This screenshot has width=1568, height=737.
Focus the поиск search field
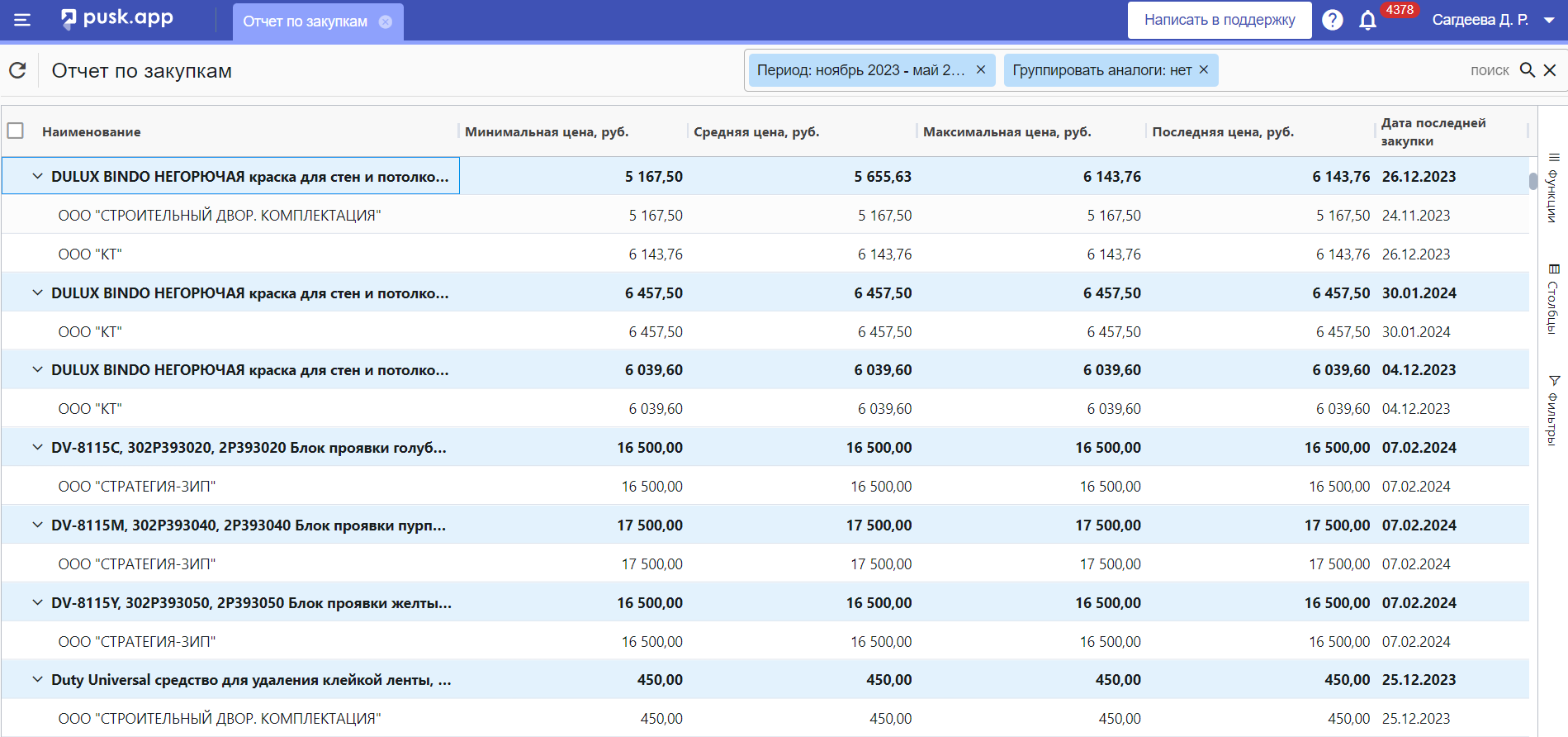tap(1490, 70)
